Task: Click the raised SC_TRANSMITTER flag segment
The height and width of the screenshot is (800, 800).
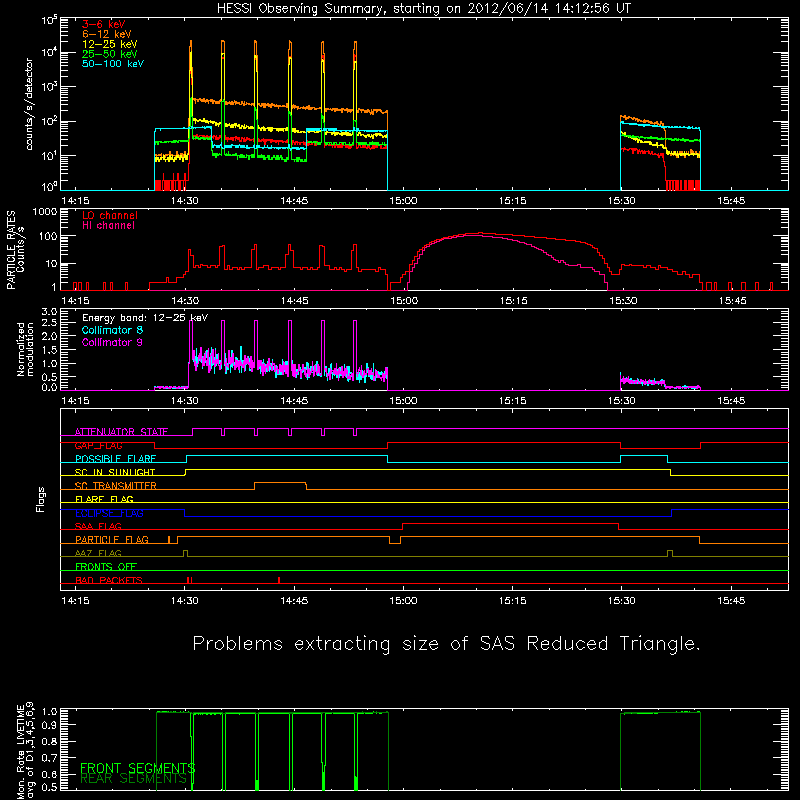Action: [280, 483]
